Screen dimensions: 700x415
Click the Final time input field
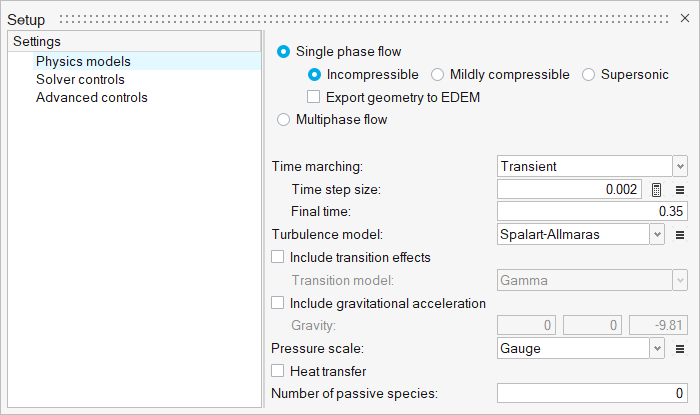click(x=592, y=212)
